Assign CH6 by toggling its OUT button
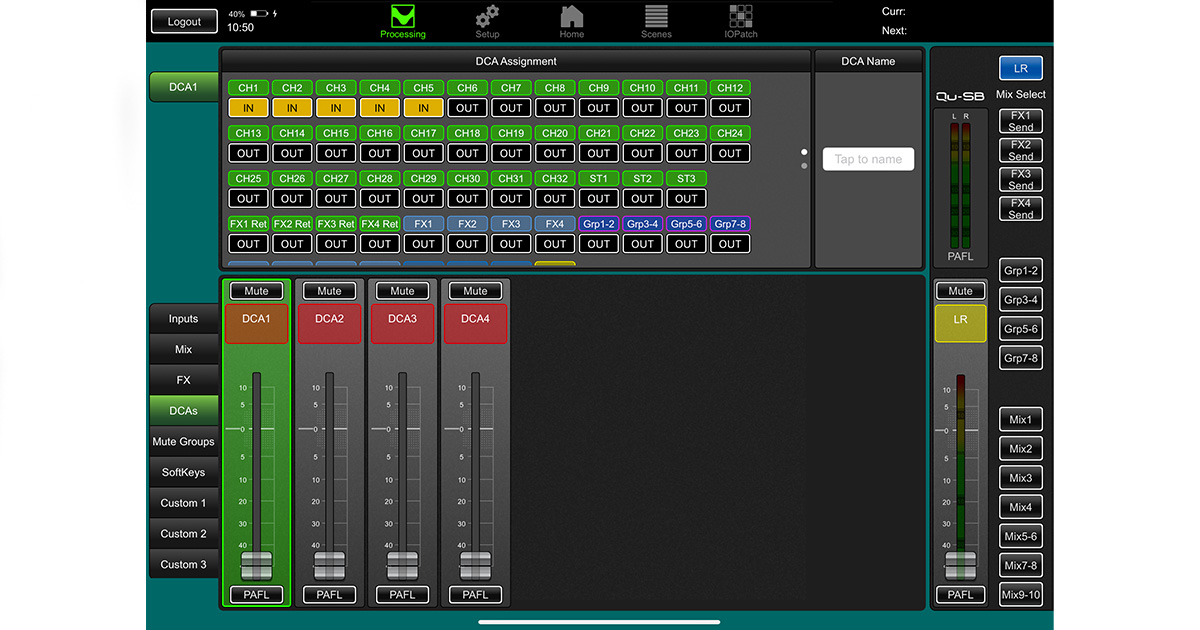 467,108
